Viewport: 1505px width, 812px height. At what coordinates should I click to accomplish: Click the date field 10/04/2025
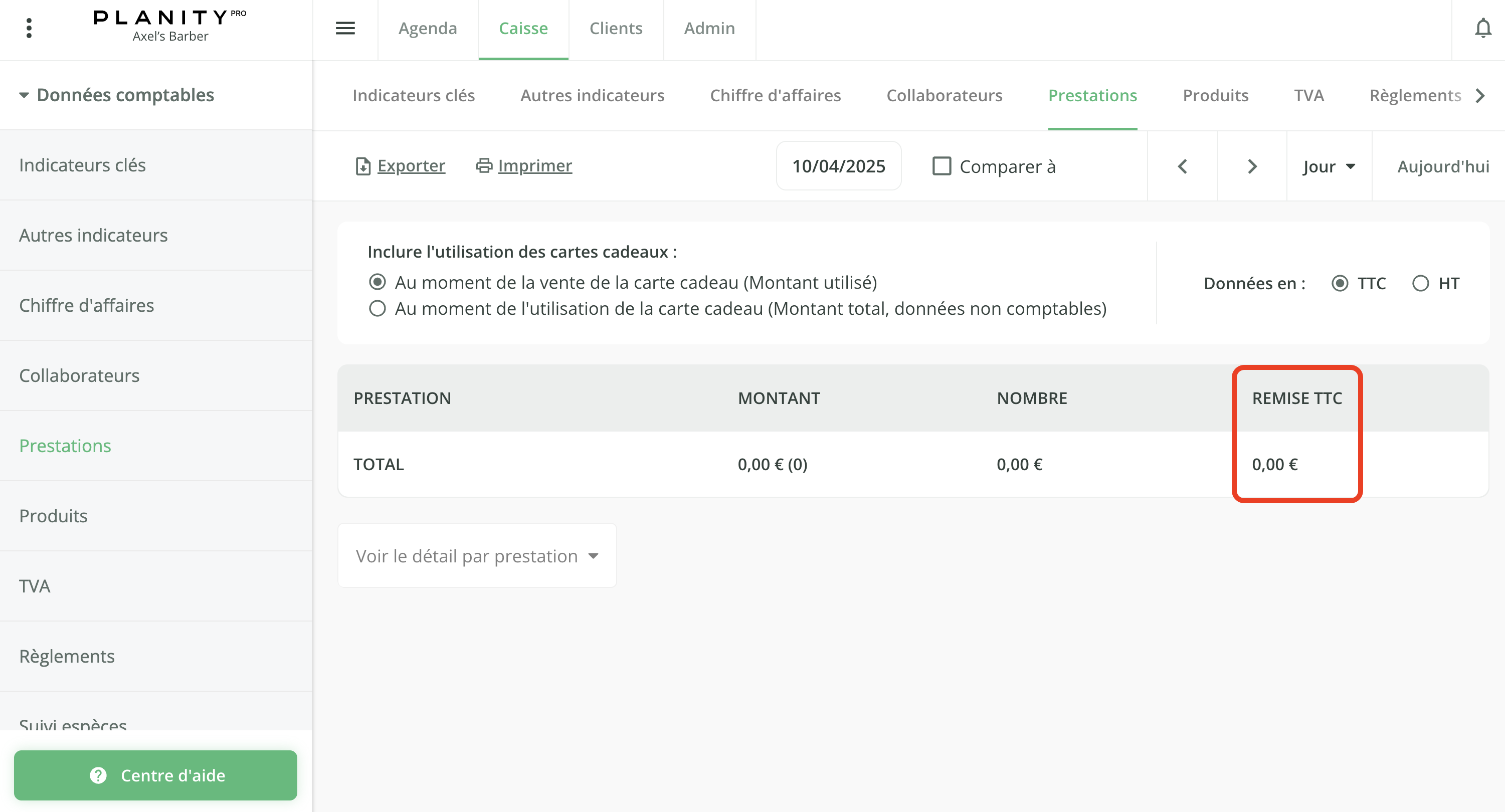[x=838, y=166]
